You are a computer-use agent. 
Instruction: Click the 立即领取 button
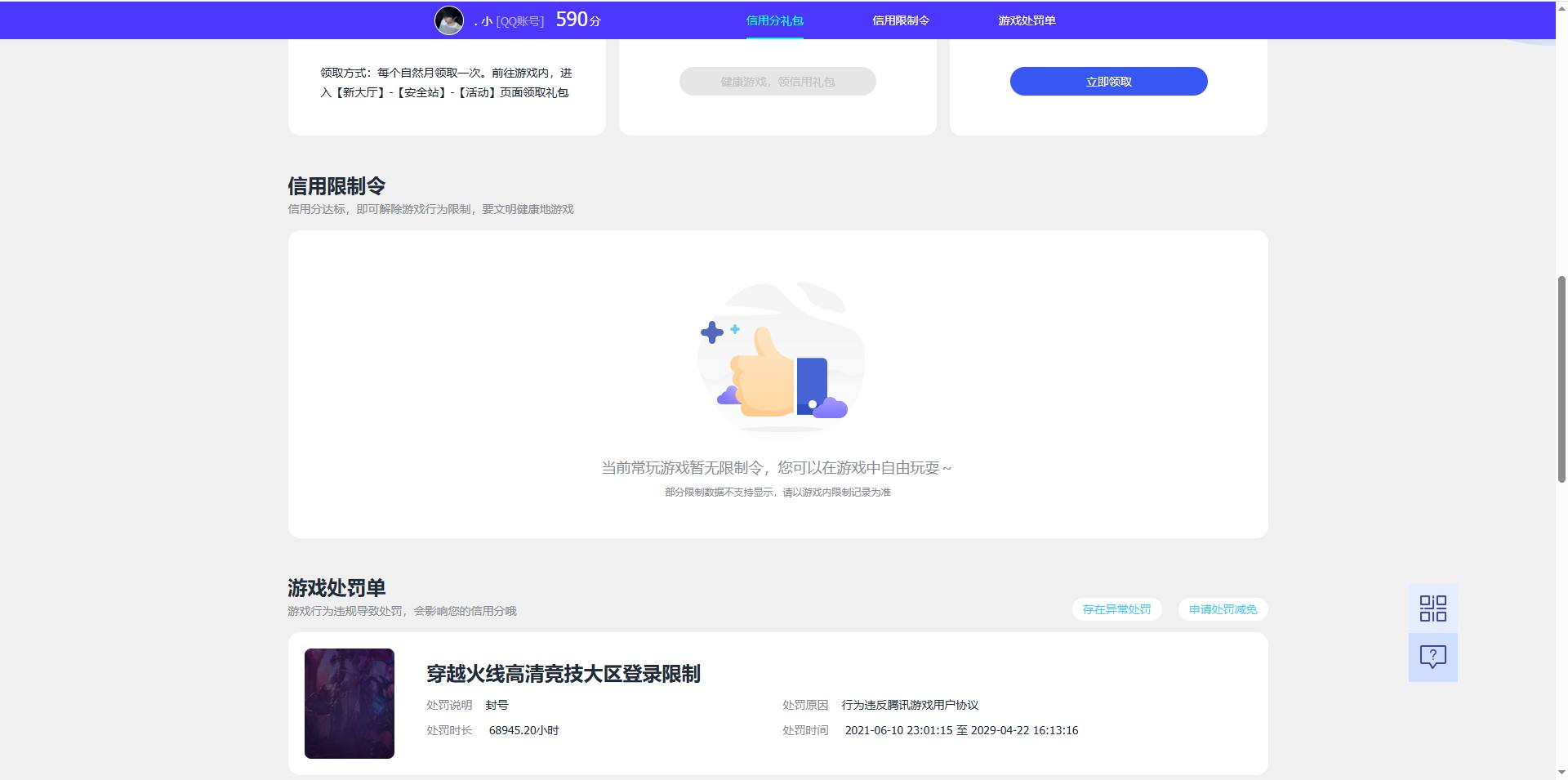[1108, 81]
